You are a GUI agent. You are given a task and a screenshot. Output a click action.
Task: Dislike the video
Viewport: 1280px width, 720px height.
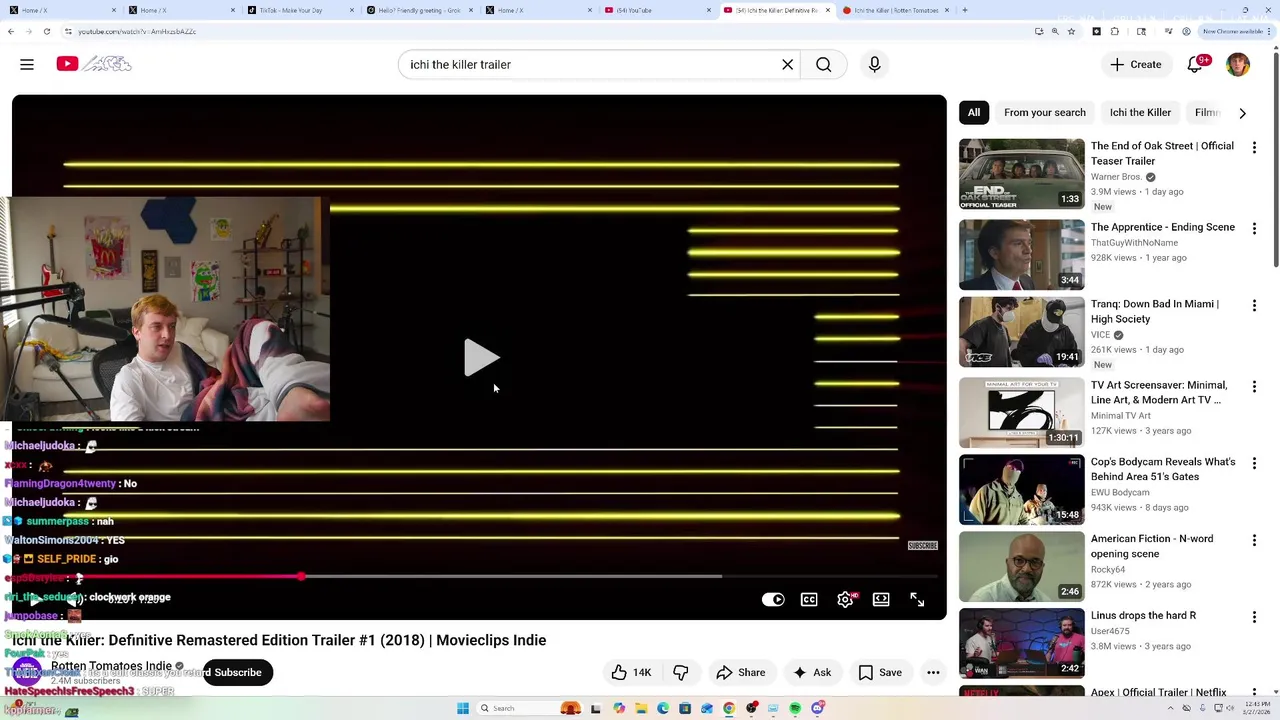tap(681, 672)
